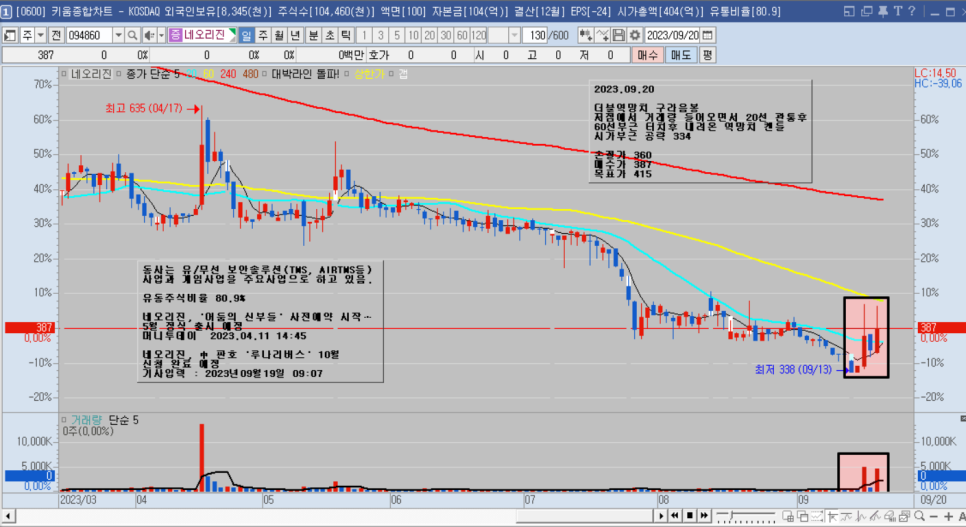The image size is (966, 527).
Task: Toggle the 대박라인 돌파! indicator checkbox
Action: pyautogui.click(x=265, y=74)
